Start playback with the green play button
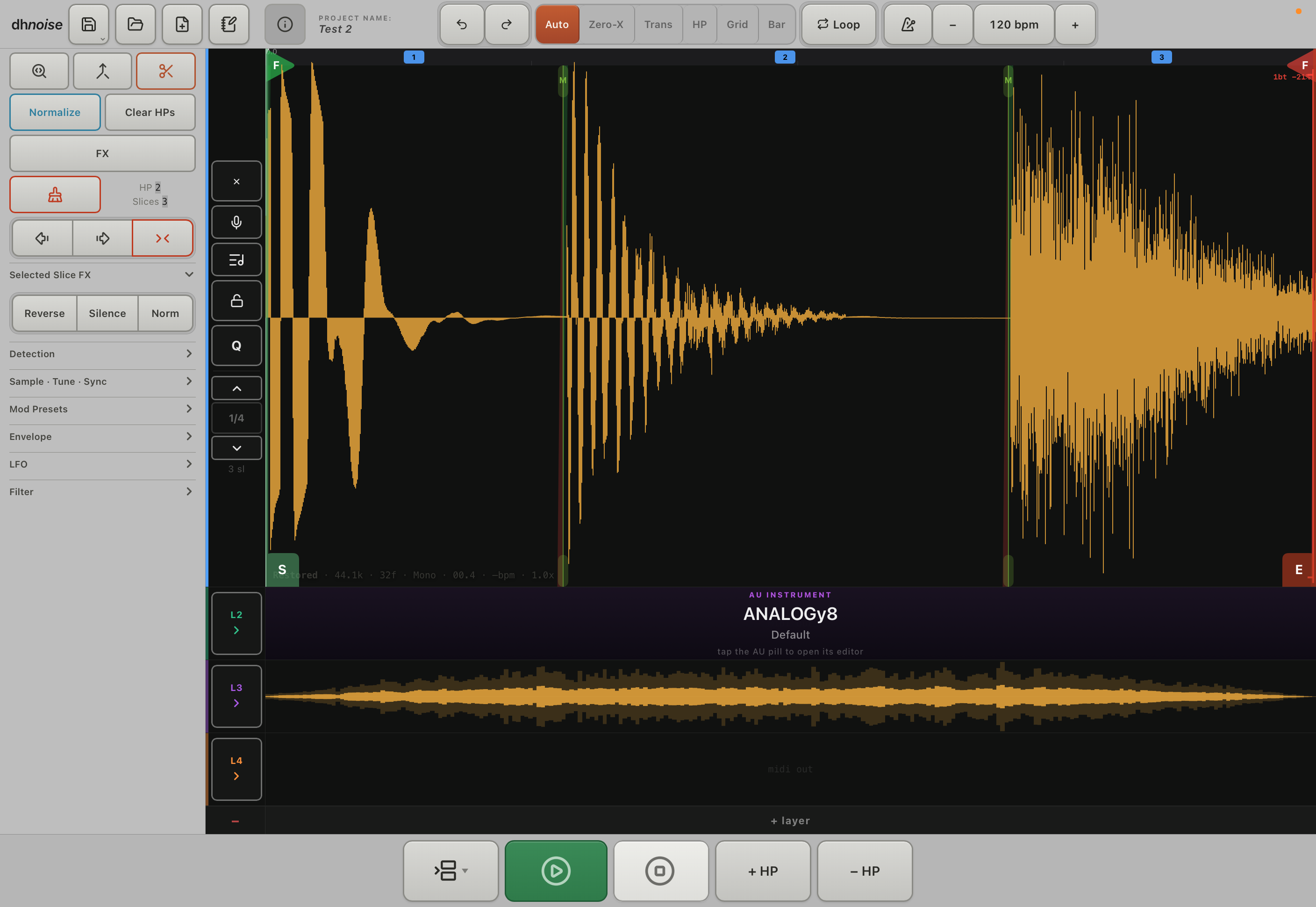 click(556, 871)
